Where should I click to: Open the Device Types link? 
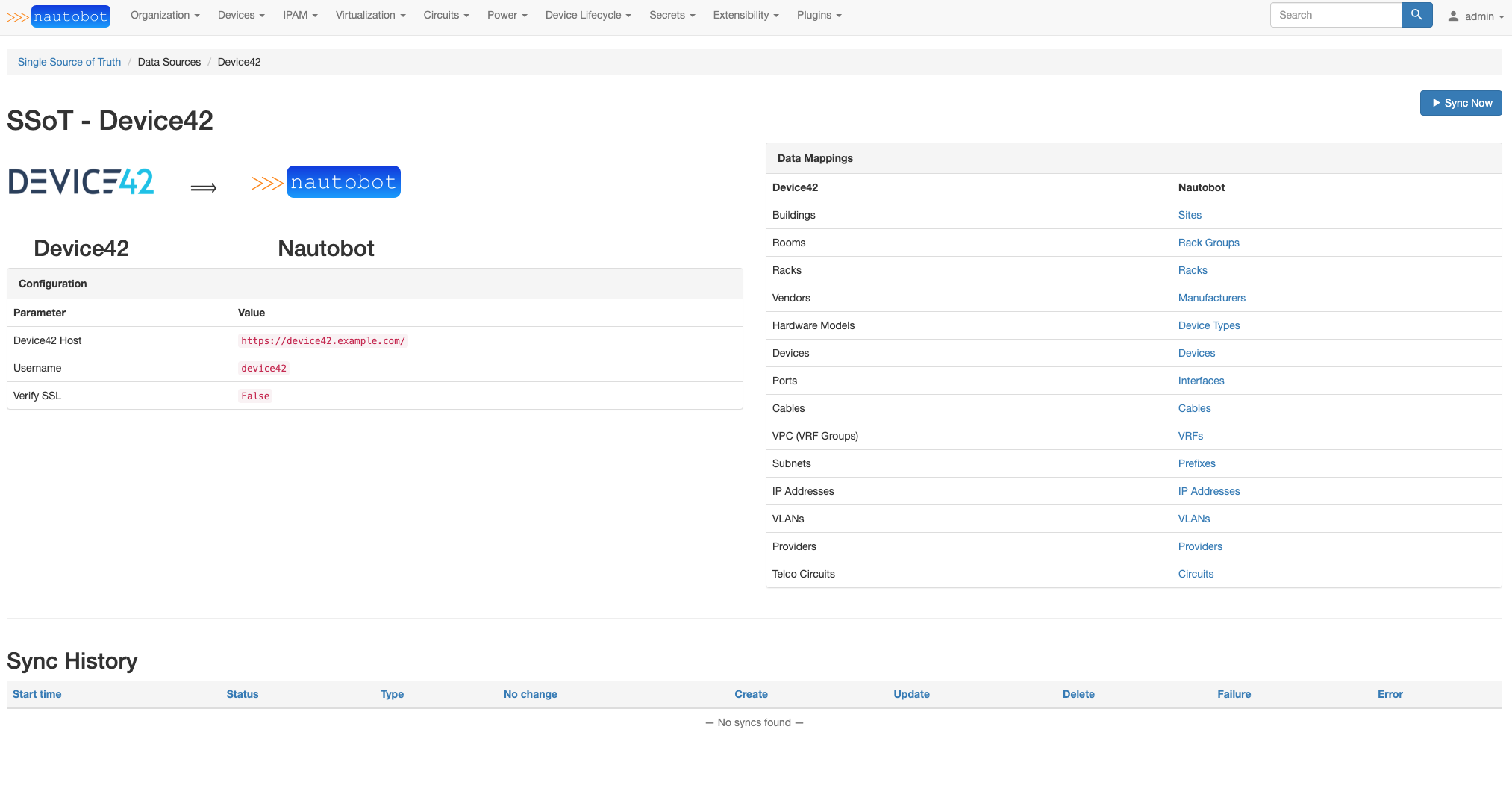click(1209, 325)
